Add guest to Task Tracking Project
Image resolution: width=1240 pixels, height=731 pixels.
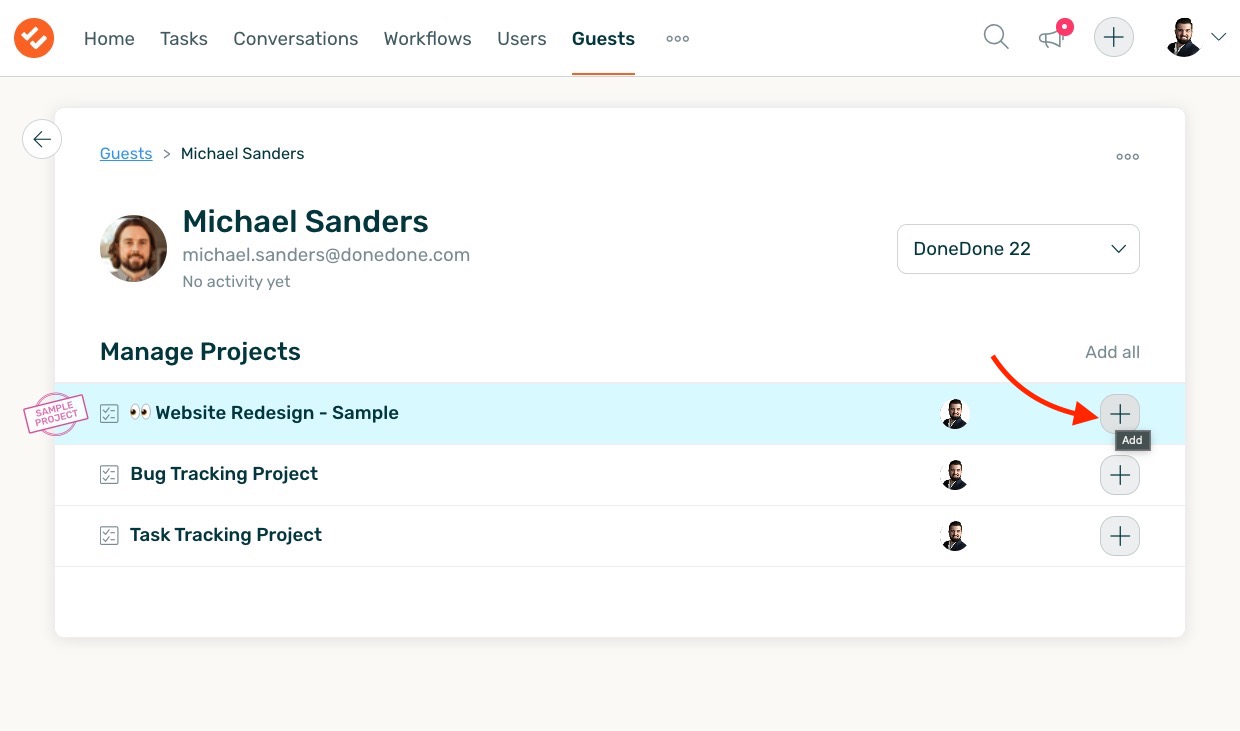click(x=1120, y=536)
